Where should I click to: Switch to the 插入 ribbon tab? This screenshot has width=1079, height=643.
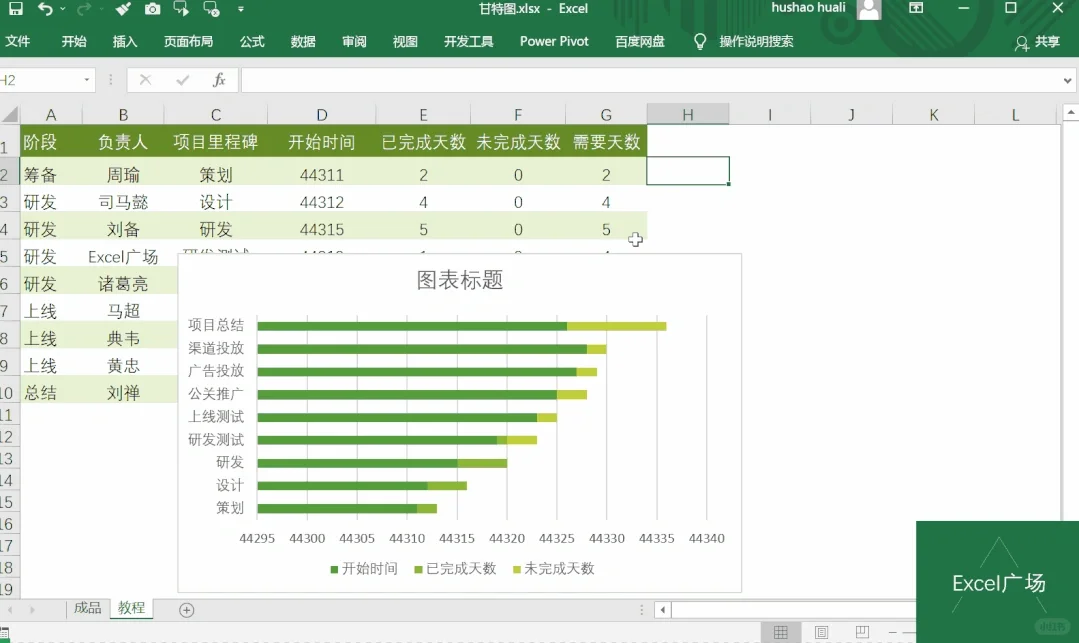click(x=125, y=41)
